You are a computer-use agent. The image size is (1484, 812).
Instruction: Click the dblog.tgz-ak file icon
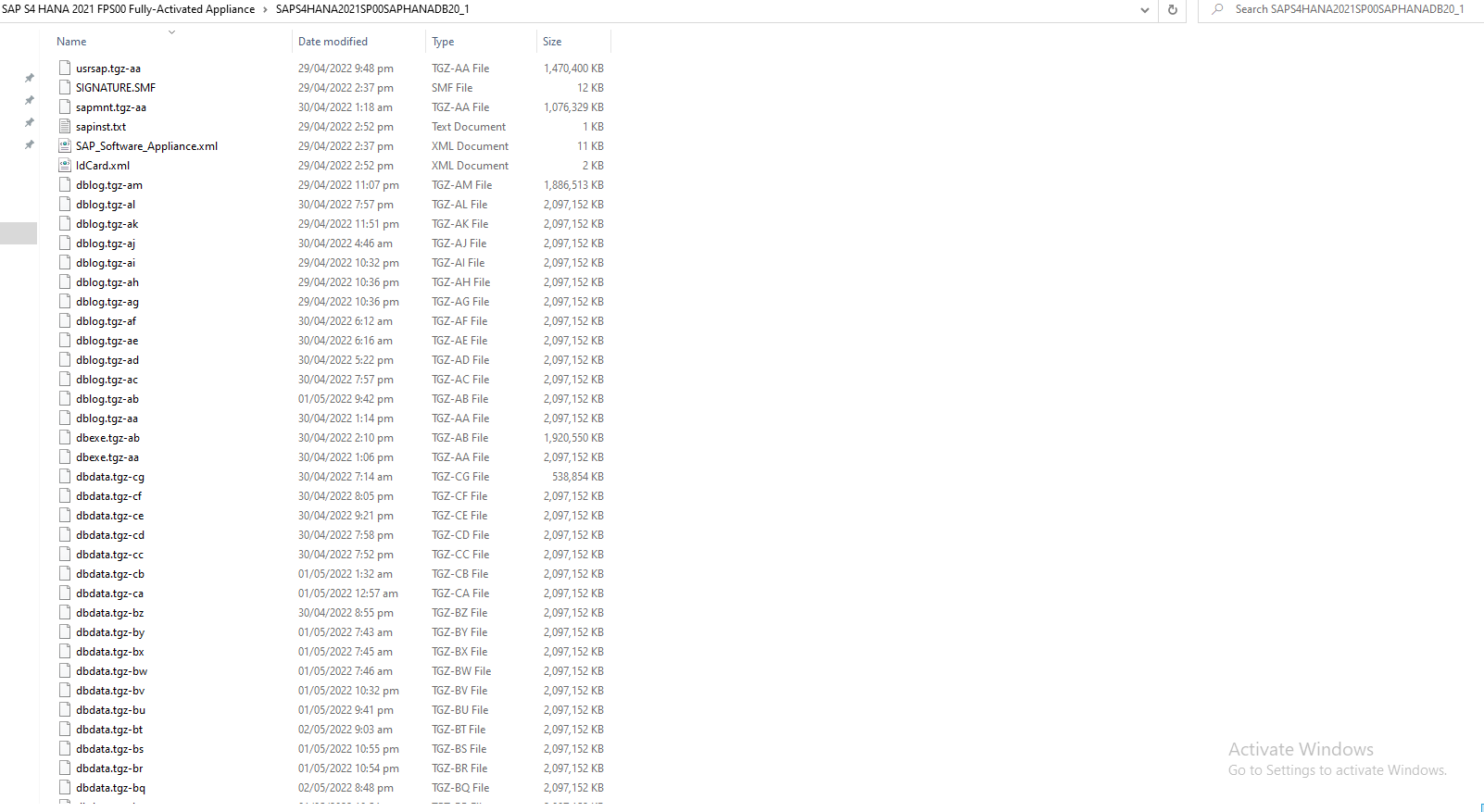point(65,223)
